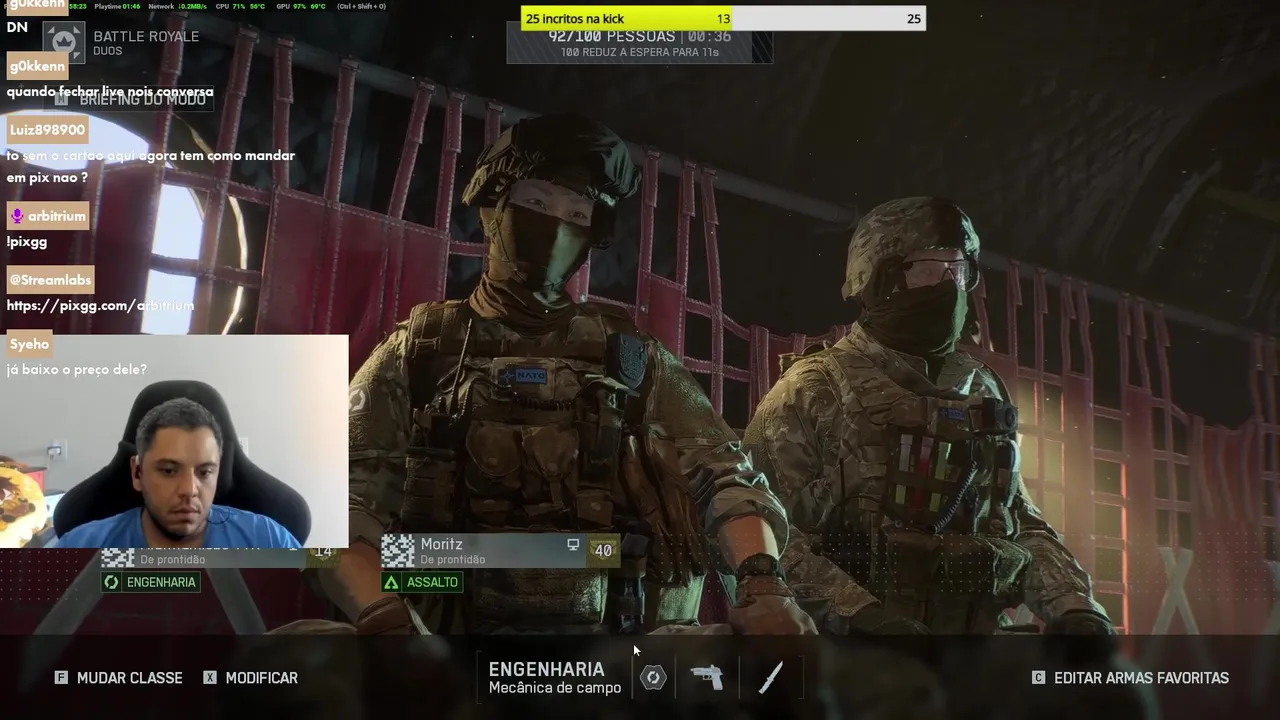Click the Engenharia class circular icon under webcam
1280x720 pixels.
(x=111, y=582)
